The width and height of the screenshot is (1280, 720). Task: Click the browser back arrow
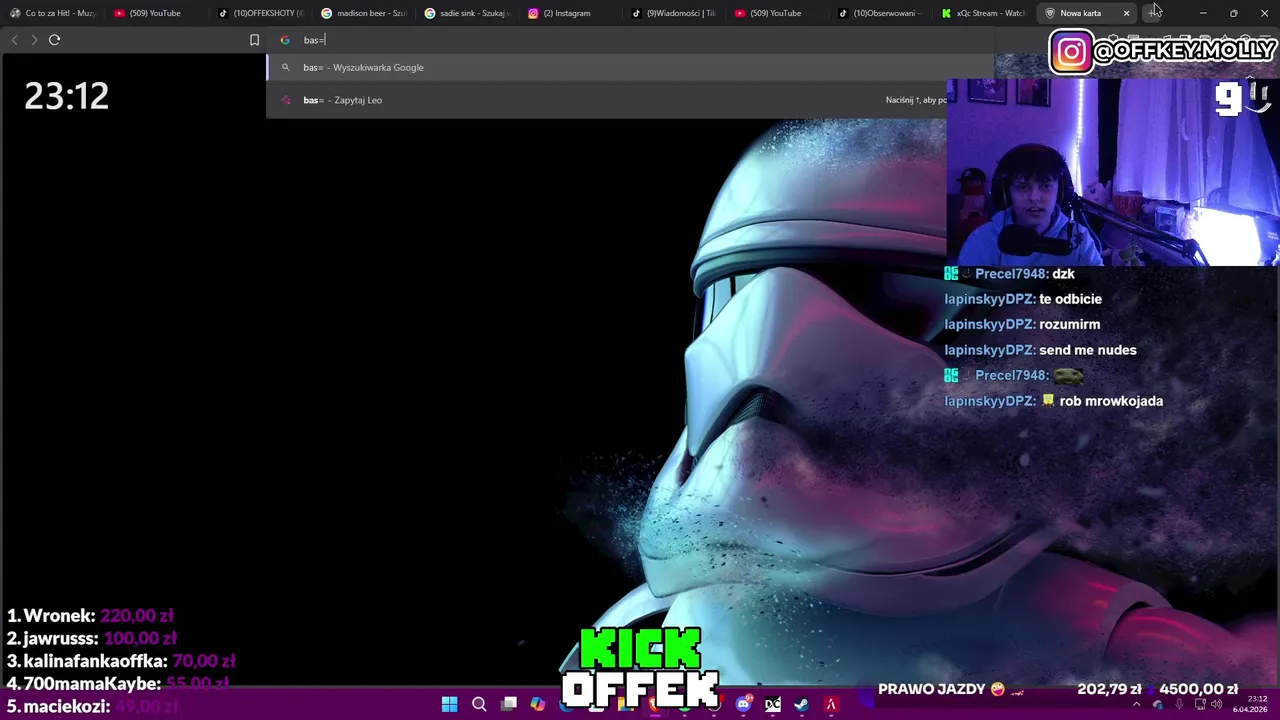coord(14,40)
